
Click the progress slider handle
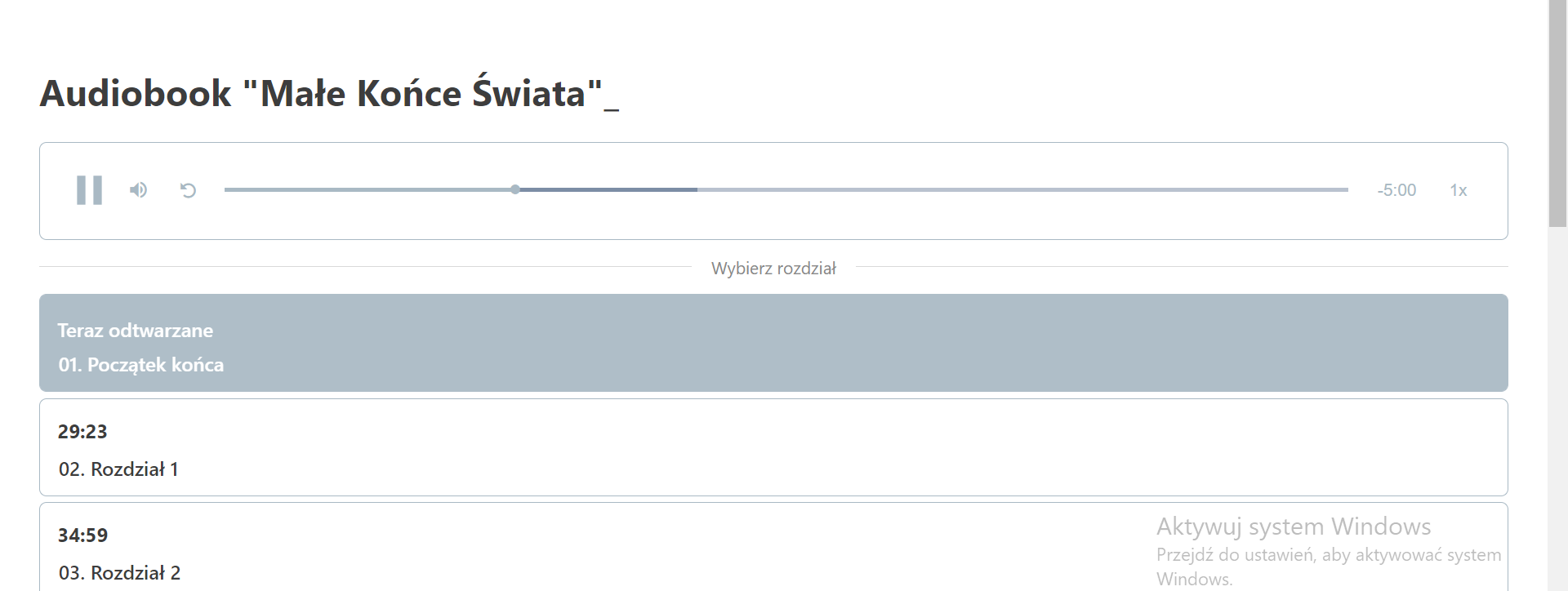click(x=514, y=189)
